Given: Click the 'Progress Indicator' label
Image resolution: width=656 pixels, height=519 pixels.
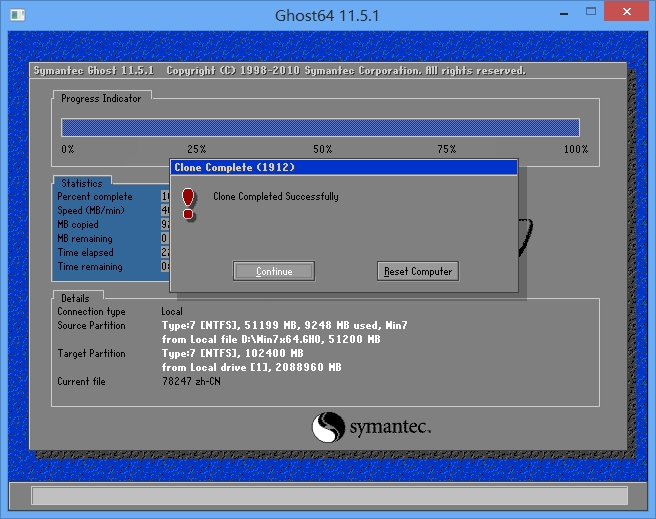Looking at the screenshot, I should (x=101, y=99).
